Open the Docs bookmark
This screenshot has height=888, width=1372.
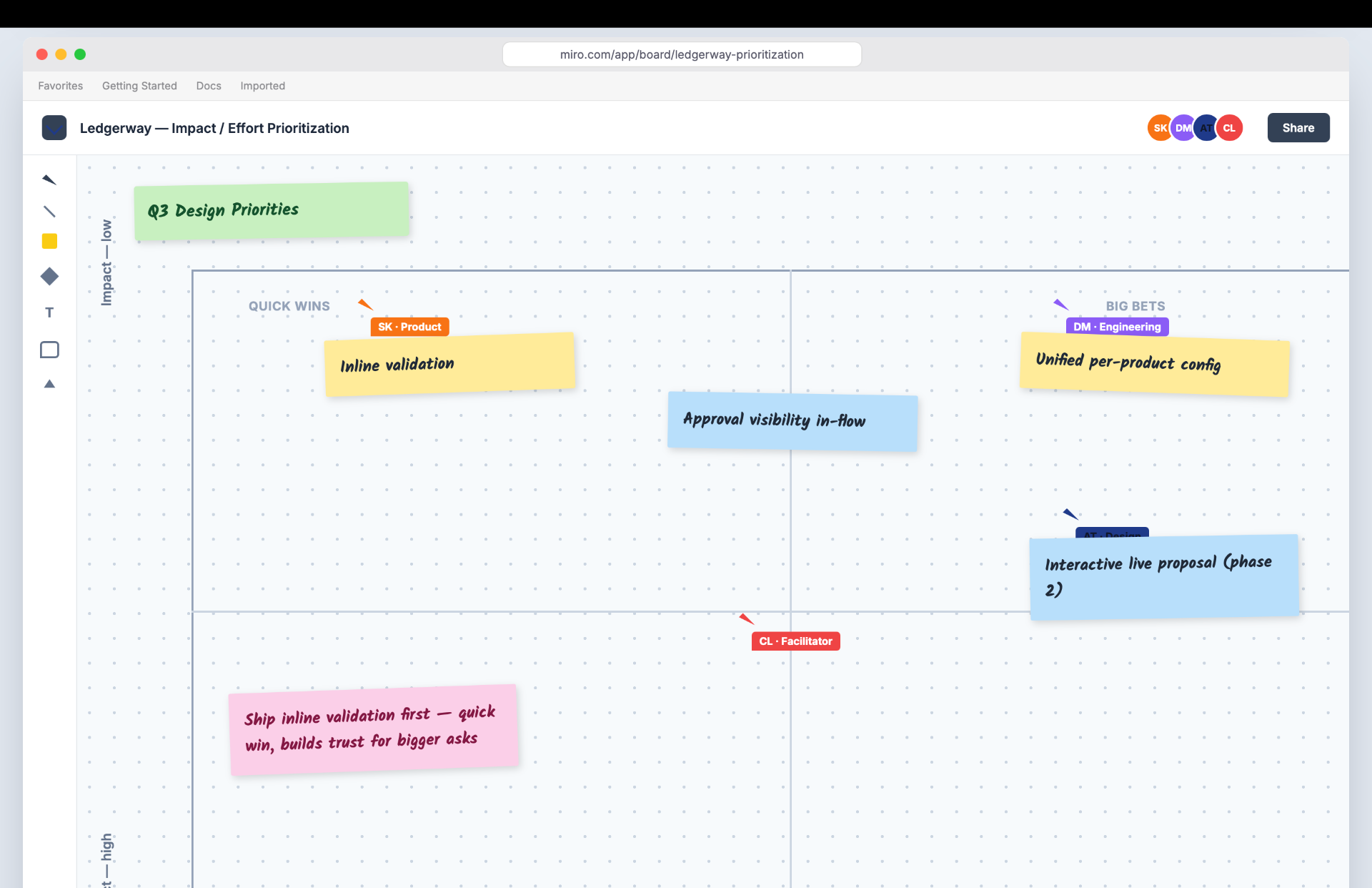point(209,86)
